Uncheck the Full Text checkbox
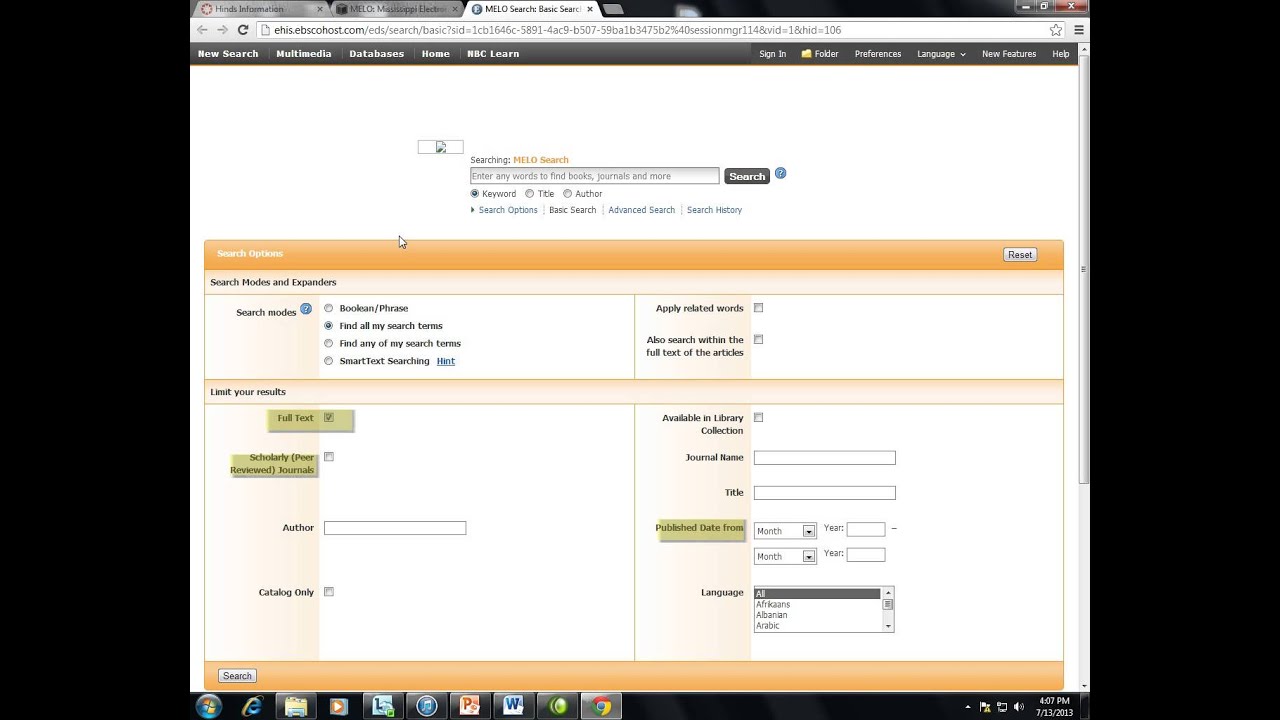Viewport: 1280px width, 720px height. point(328,417)
